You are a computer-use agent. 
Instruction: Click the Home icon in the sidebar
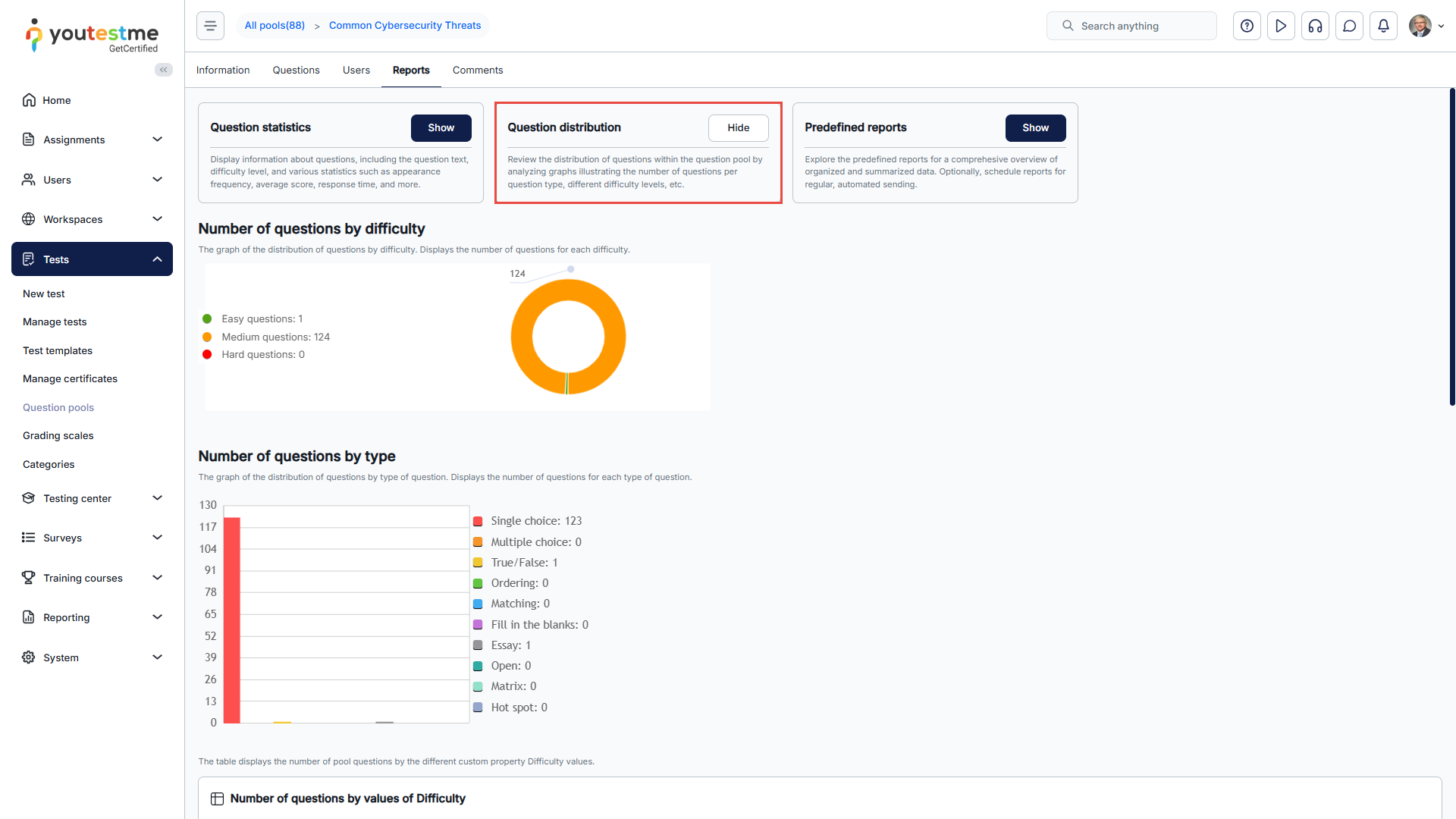(x=29, y=100)
